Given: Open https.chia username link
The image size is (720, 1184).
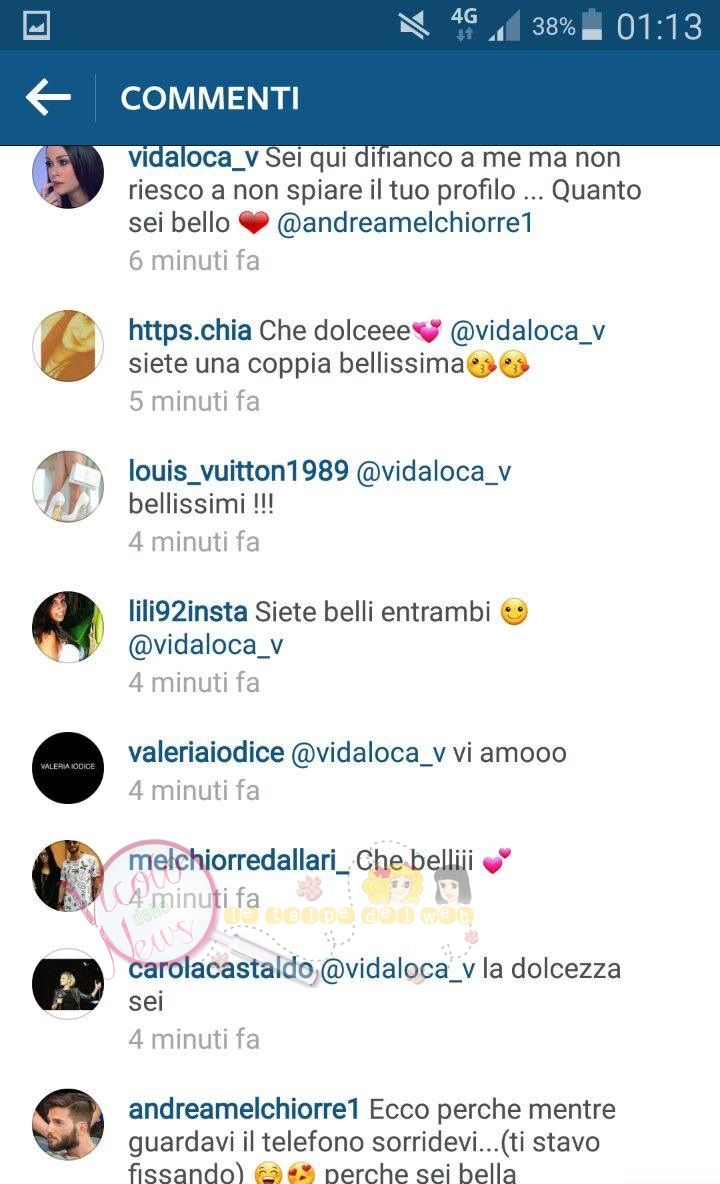Looking at the screenshot, I should (189, 331).
